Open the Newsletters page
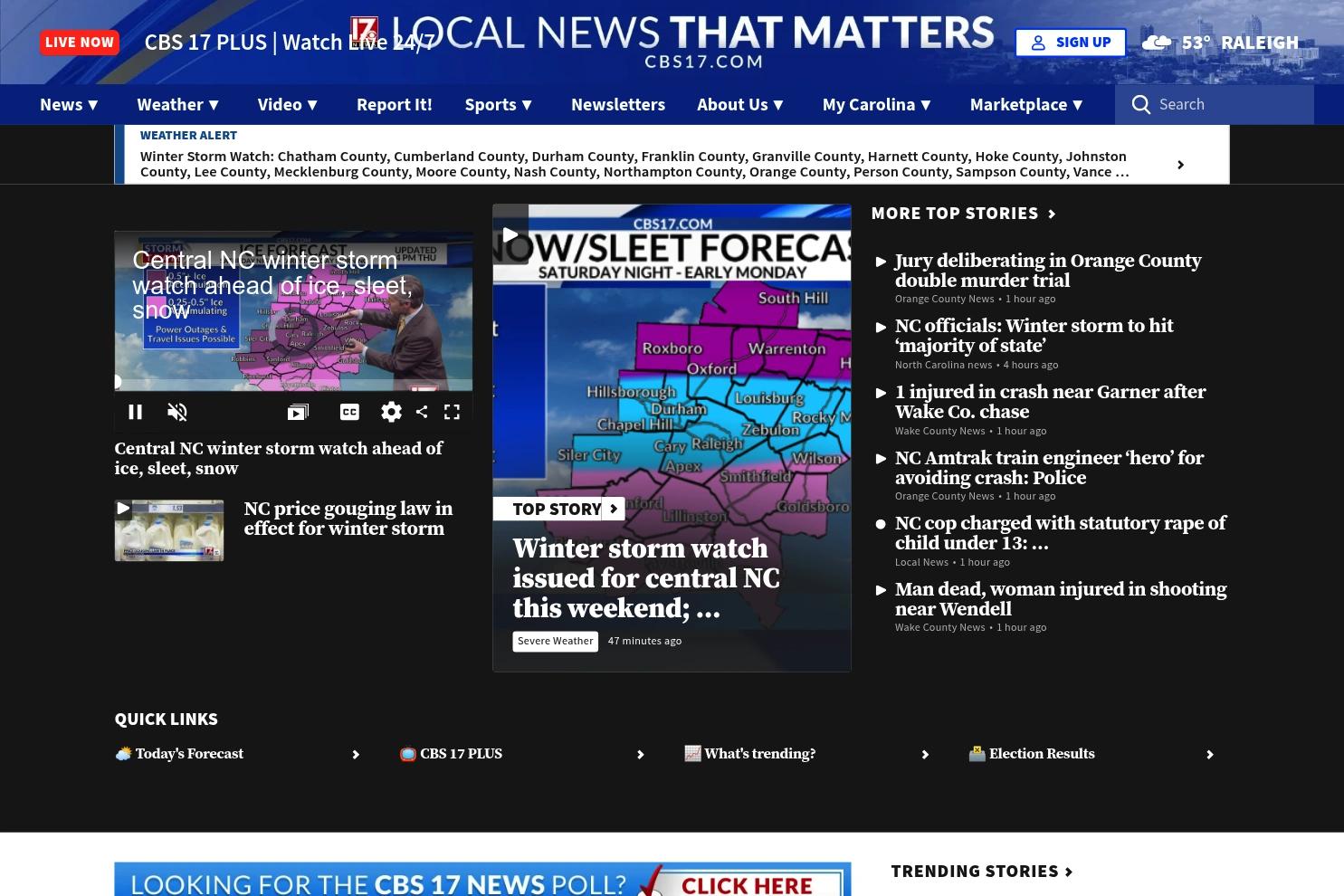This screenshot has height=896, width=1344. pyautogui.click(x=617, y=104)
